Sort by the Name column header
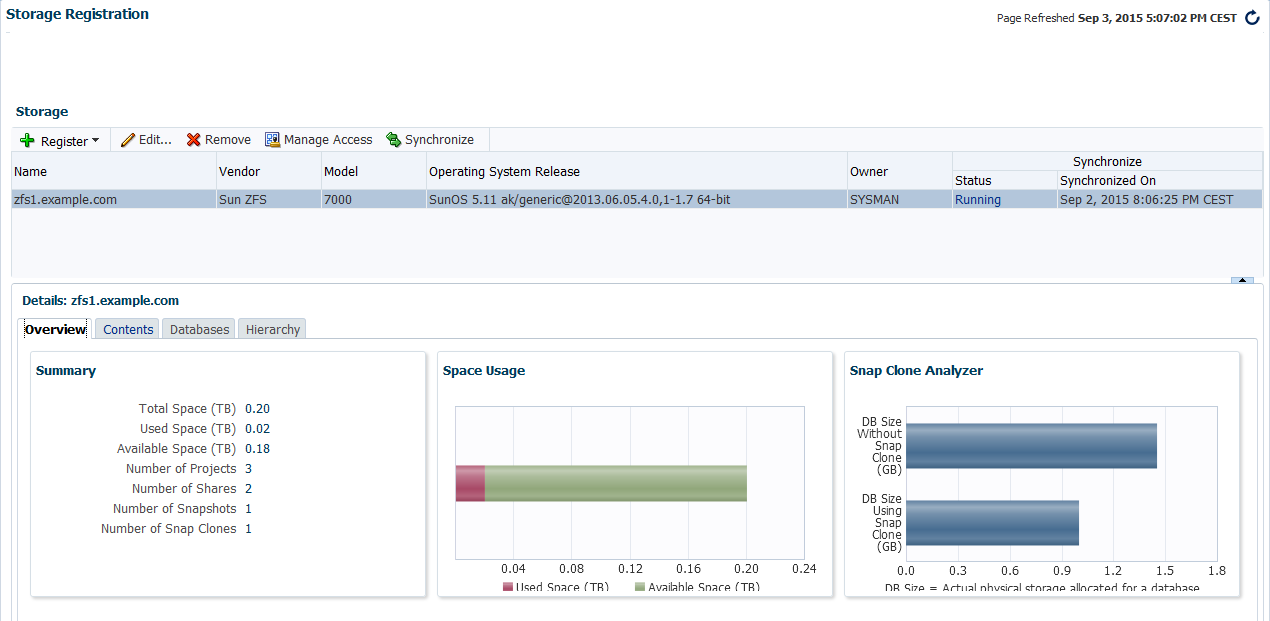The height and width of the screenshot is (621, 1270). click(x=31, y=171)
